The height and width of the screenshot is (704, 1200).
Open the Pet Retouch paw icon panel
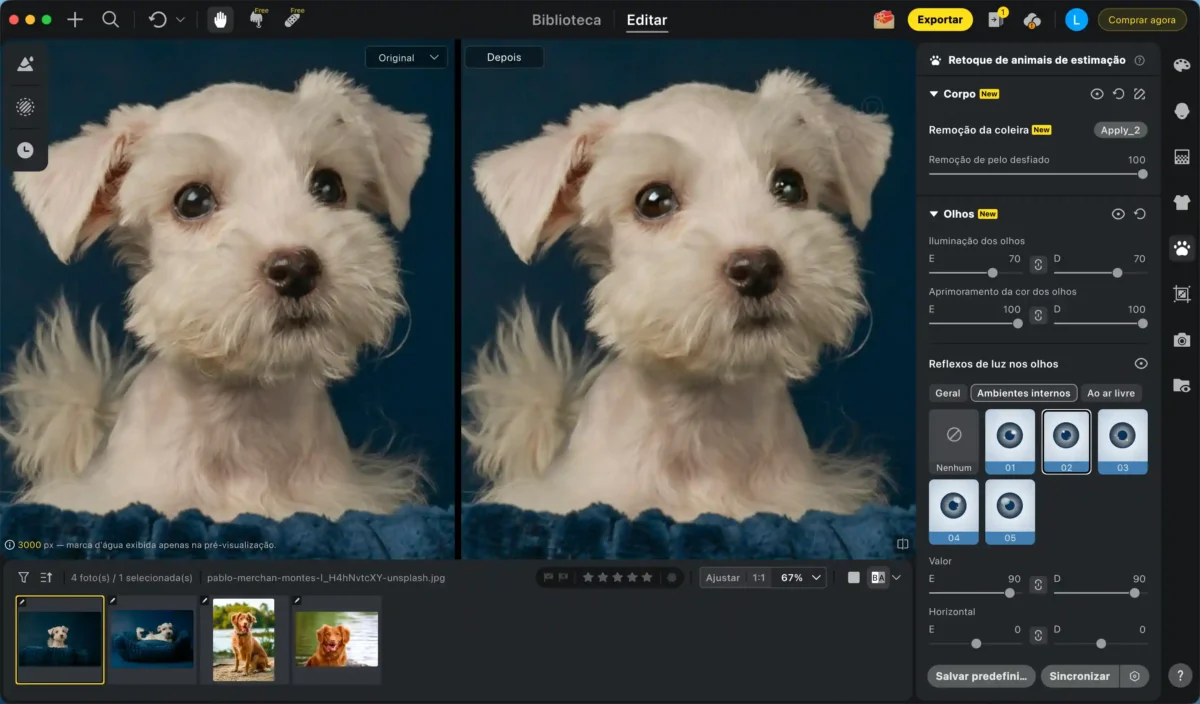[x=1182, y=248]
